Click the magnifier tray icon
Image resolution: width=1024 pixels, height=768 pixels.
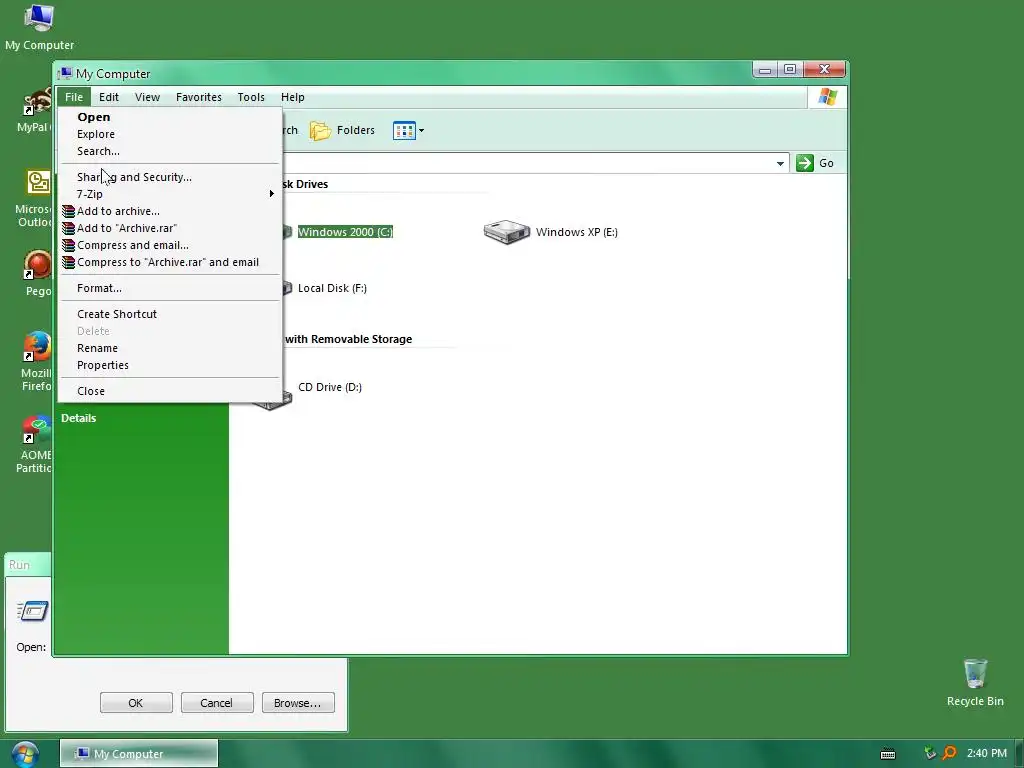tap(950, 753)
